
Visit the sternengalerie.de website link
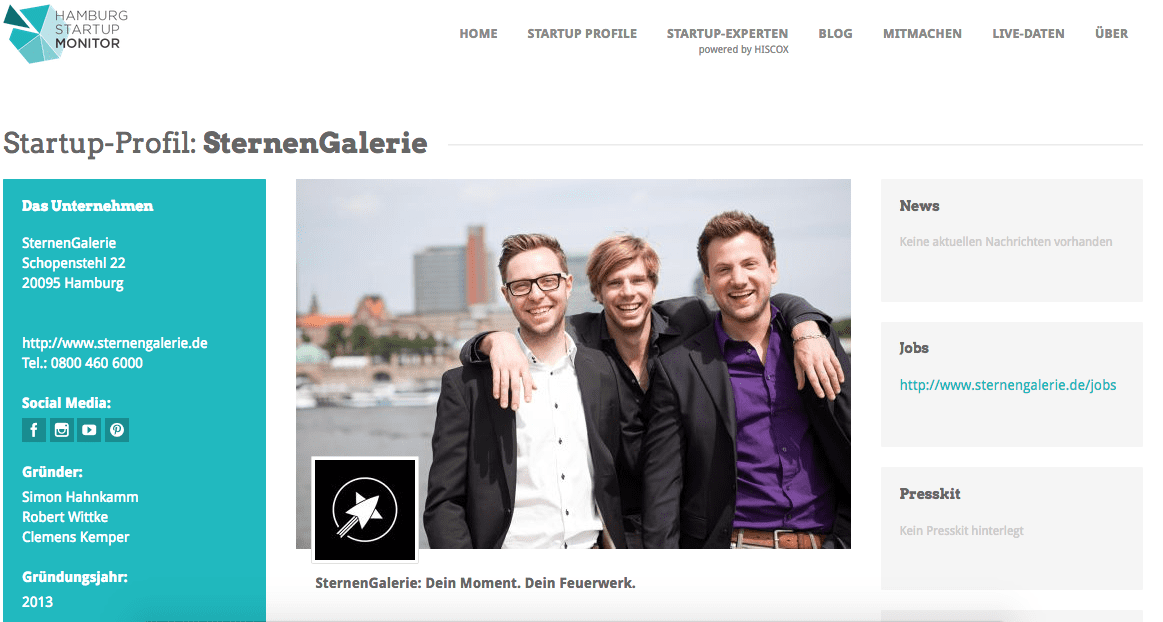click(115, 343)
